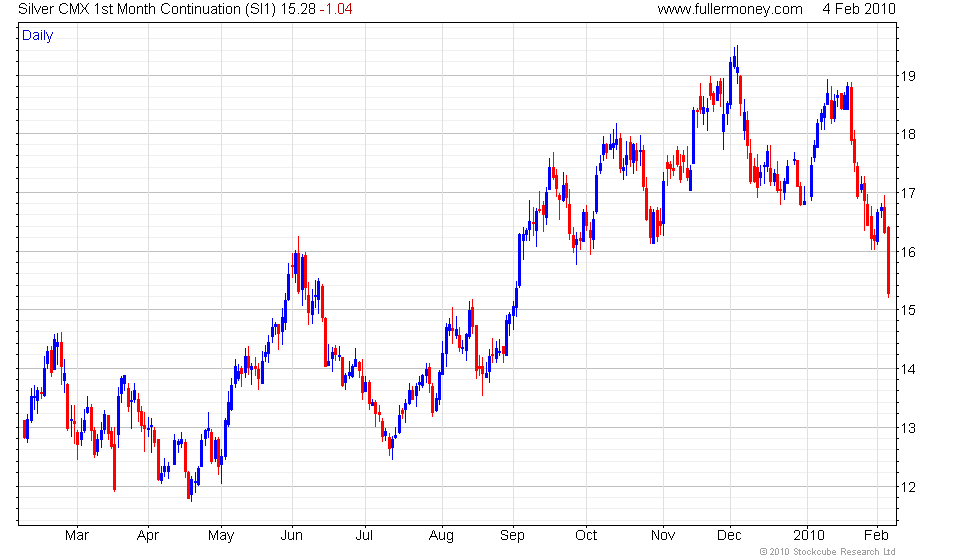Click the '12' price axis label
Viewport: 980px width, 560px height.
908,487
